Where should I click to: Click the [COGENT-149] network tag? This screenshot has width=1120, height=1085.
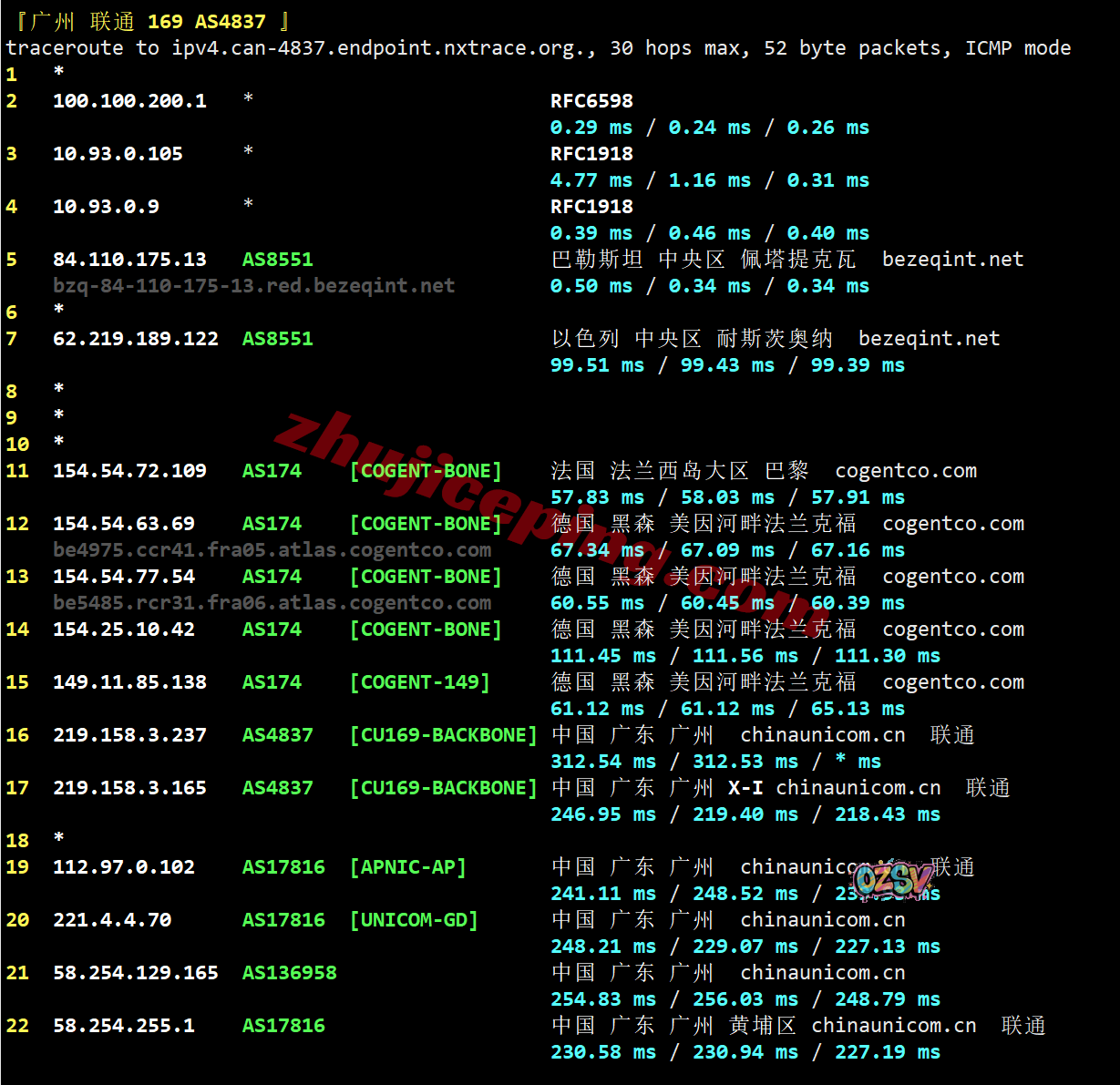click(419, 682)
